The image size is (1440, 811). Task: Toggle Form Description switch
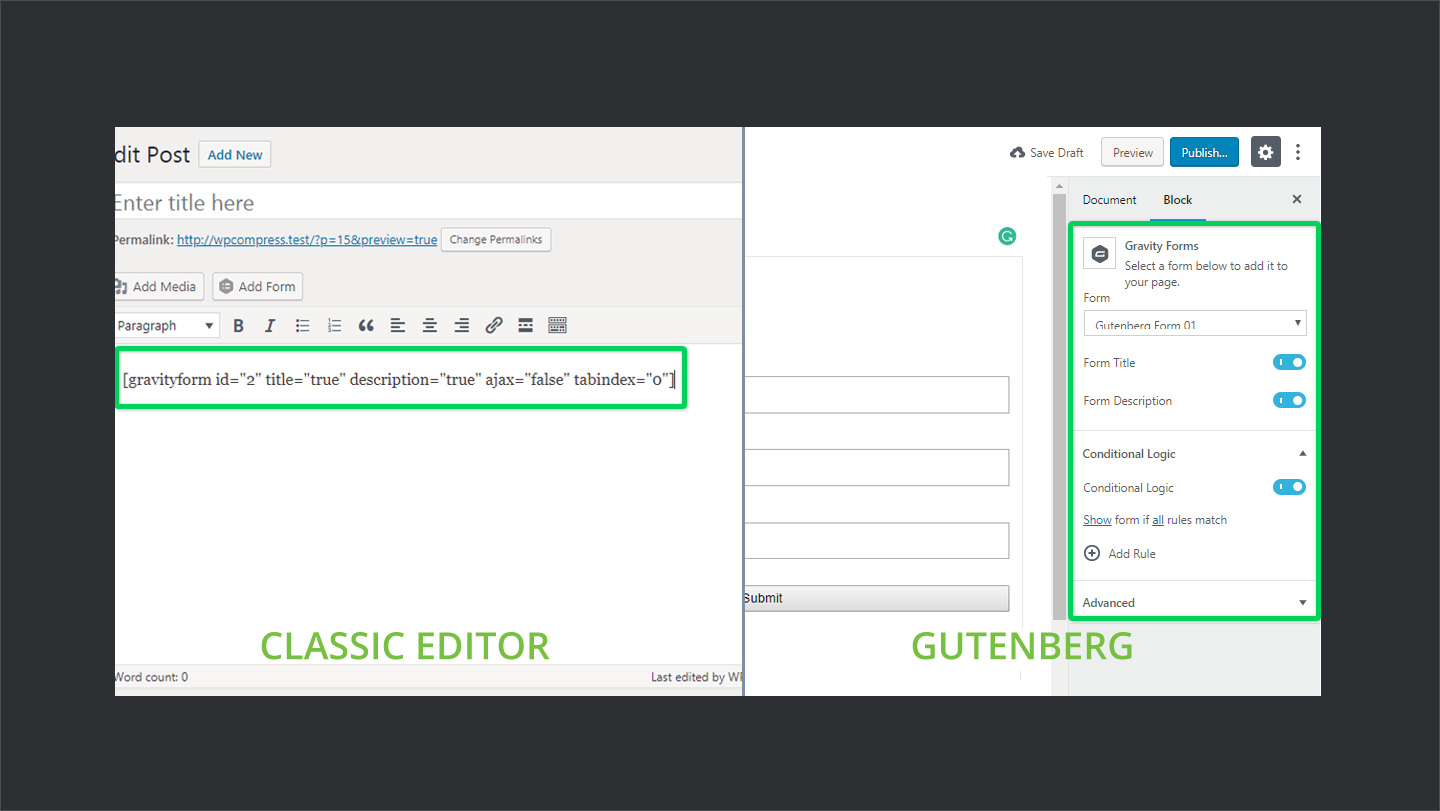pos(1290,400)
